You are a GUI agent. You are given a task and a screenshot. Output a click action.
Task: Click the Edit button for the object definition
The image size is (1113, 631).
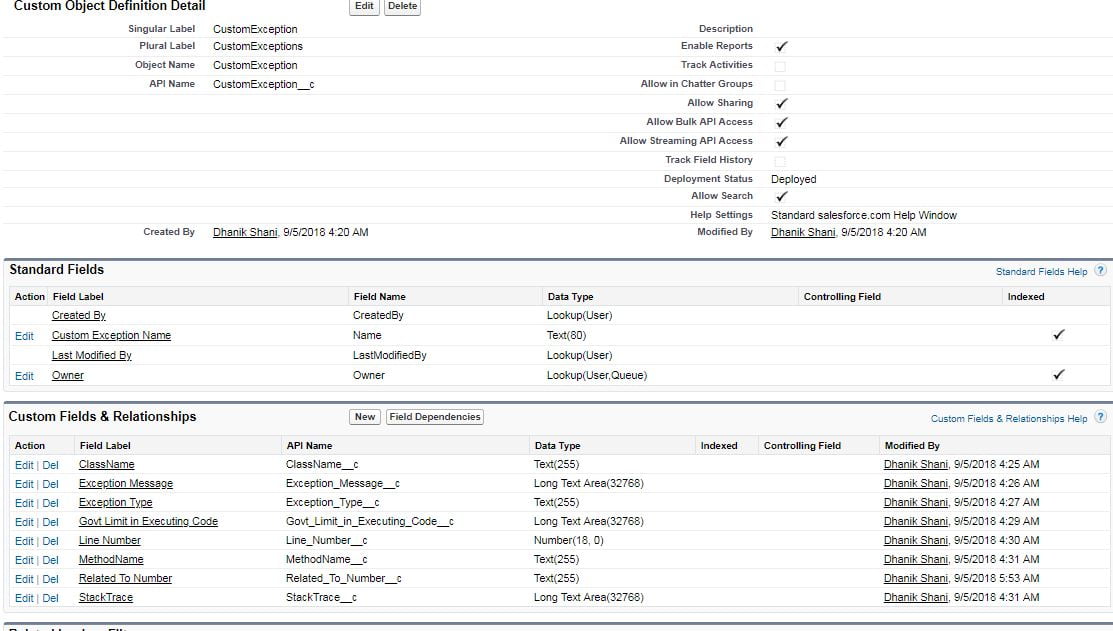tap(363, 7)
